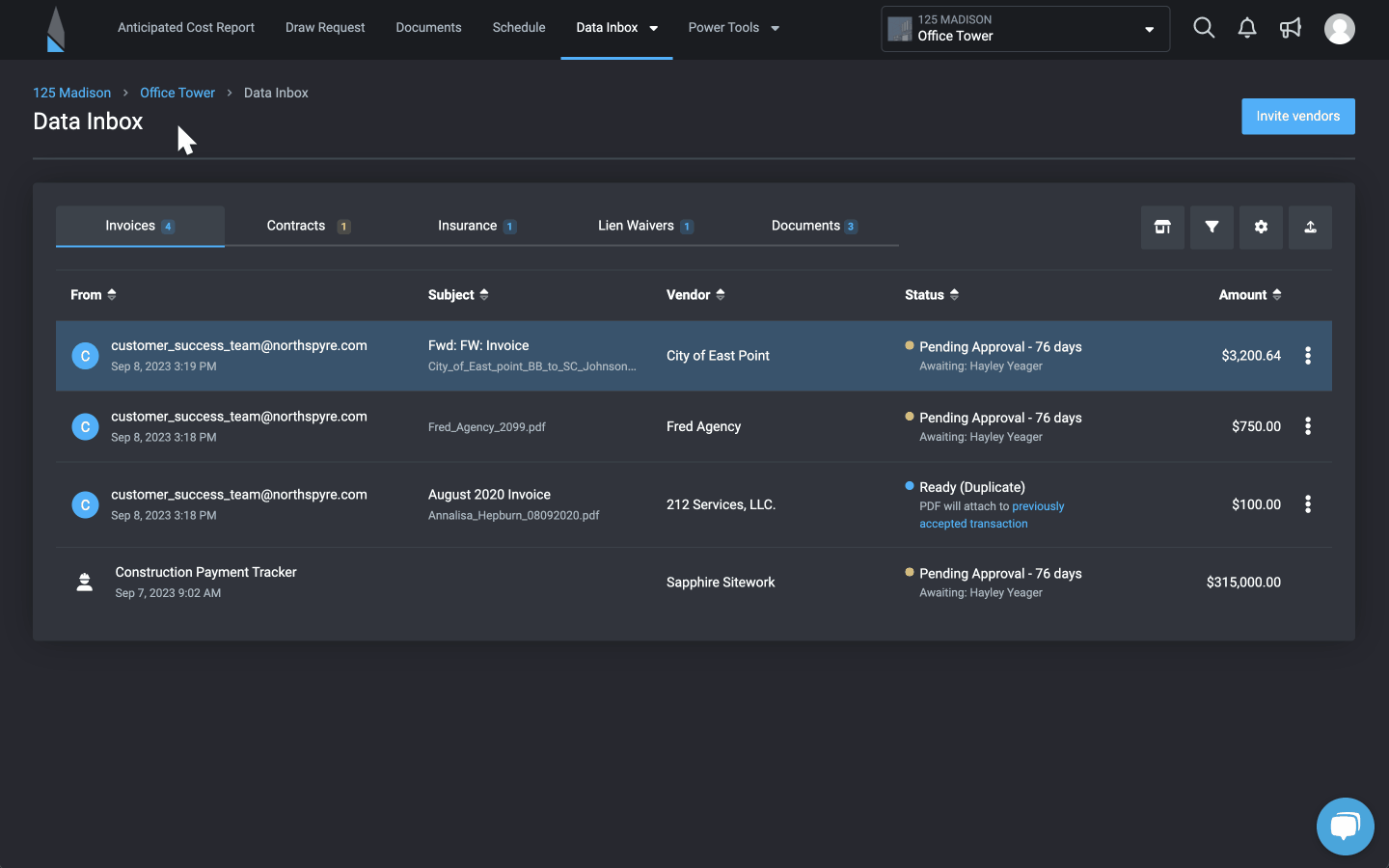Open the user profile avatar

tap(1340, 29)
